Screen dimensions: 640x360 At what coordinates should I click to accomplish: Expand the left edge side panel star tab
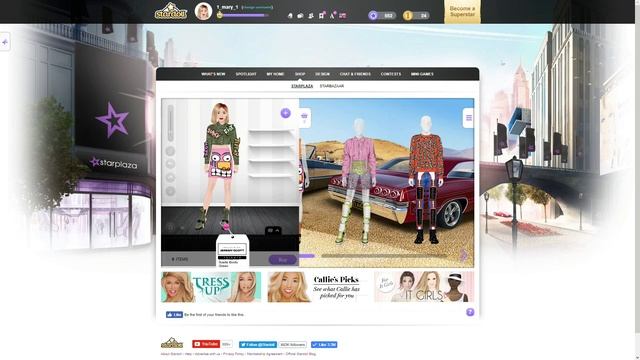point(4,42)
